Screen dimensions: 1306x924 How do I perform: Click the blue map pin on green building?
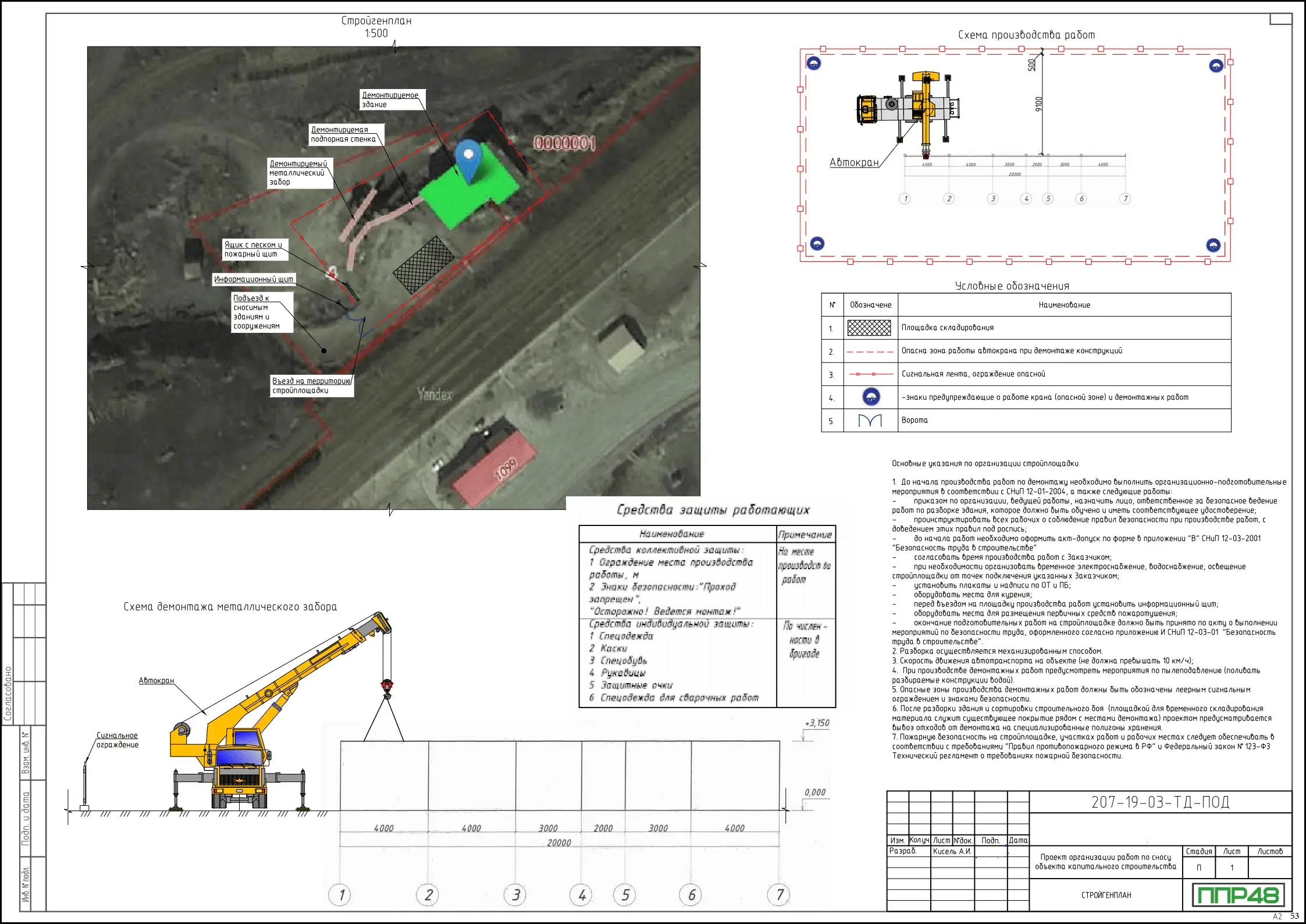(x=468, y=159)
